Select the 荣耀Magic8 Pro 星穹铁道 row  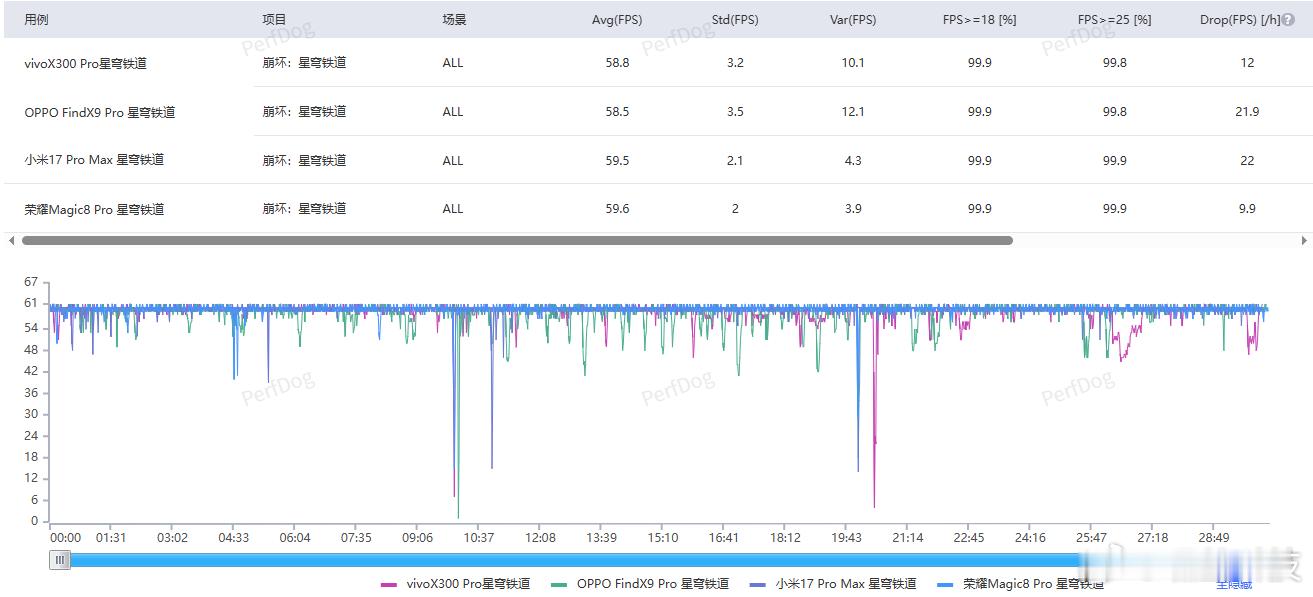tap(656, 209)
